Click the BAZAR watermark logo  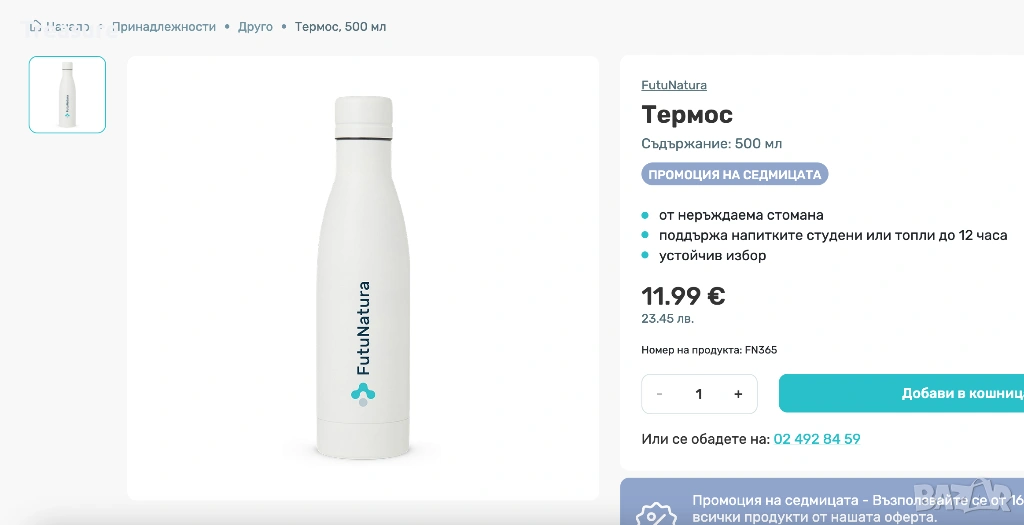[985, 506]
